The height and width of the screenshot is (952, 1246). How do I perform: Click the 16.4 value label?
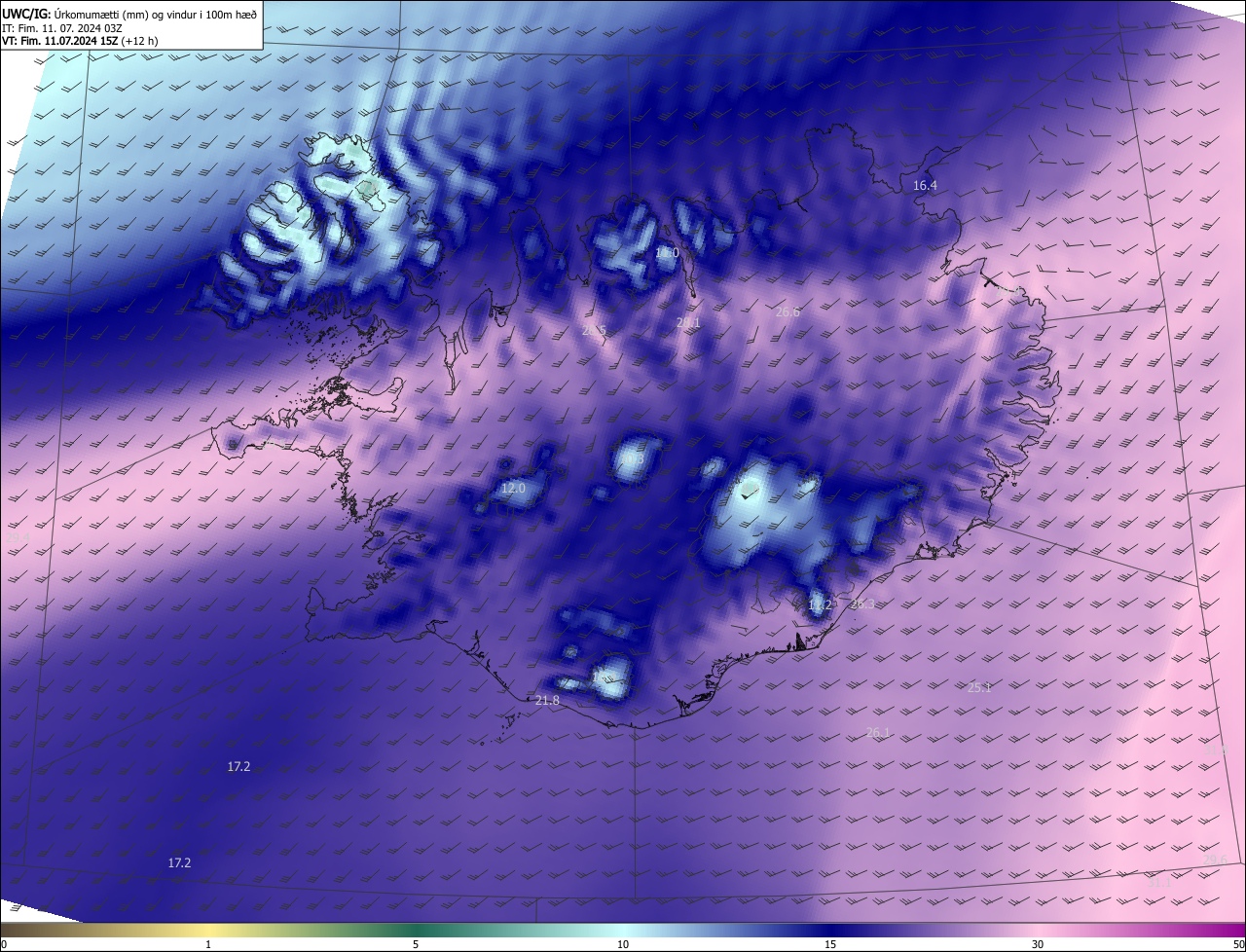(x=925, y=185)
